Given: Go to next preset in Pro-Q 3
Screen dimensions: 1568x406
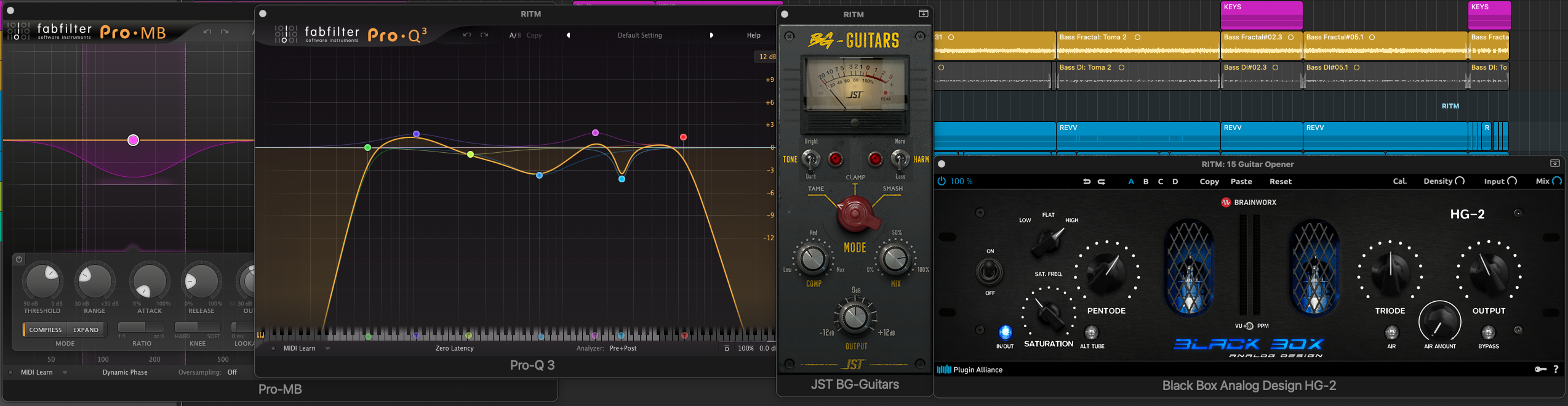Looking at the screenshot, I should tap(711, 35).
